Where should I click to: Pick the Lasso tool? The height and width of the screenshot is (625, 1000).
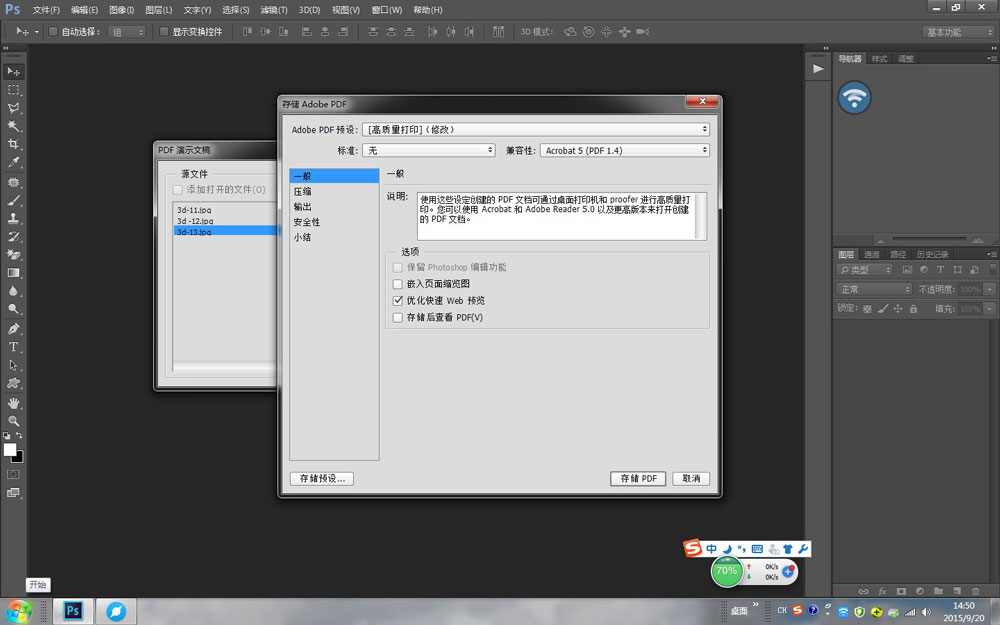pyautogui.click(x=13, y=108)
